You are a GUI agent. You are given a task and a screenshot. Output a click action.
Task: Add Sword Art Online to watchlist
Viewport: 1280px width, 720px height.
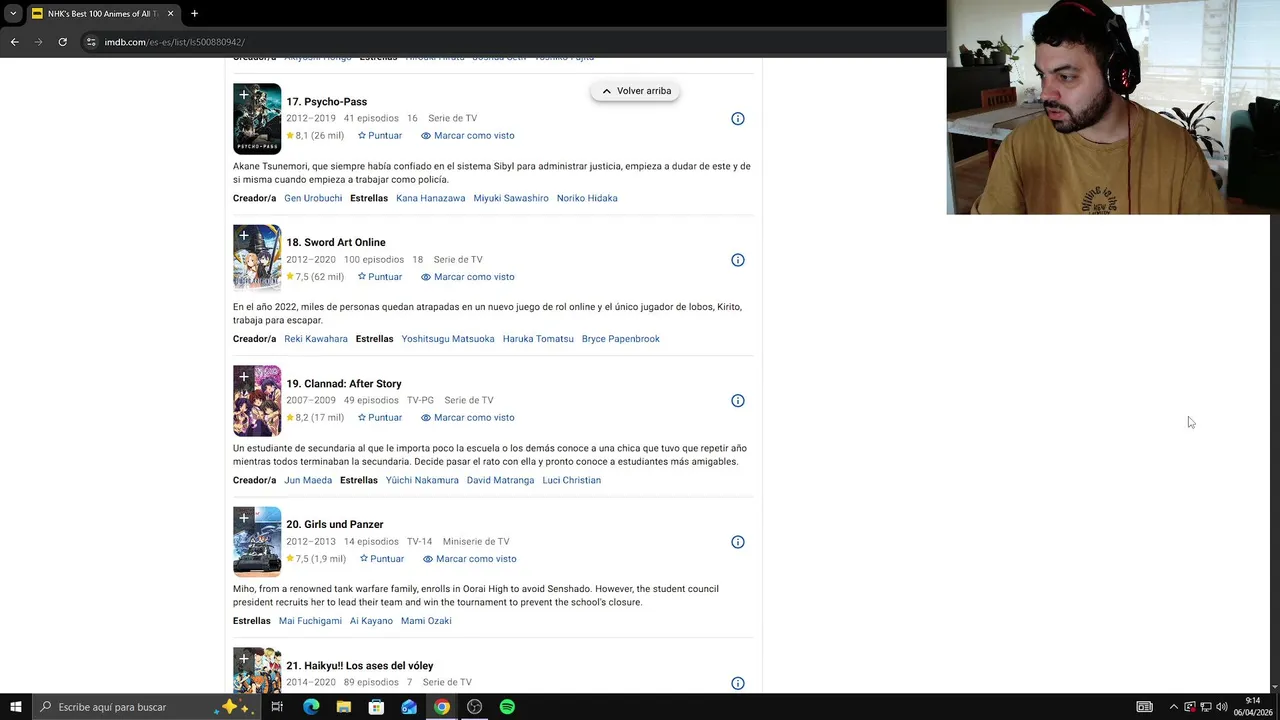tap(243, 236)
